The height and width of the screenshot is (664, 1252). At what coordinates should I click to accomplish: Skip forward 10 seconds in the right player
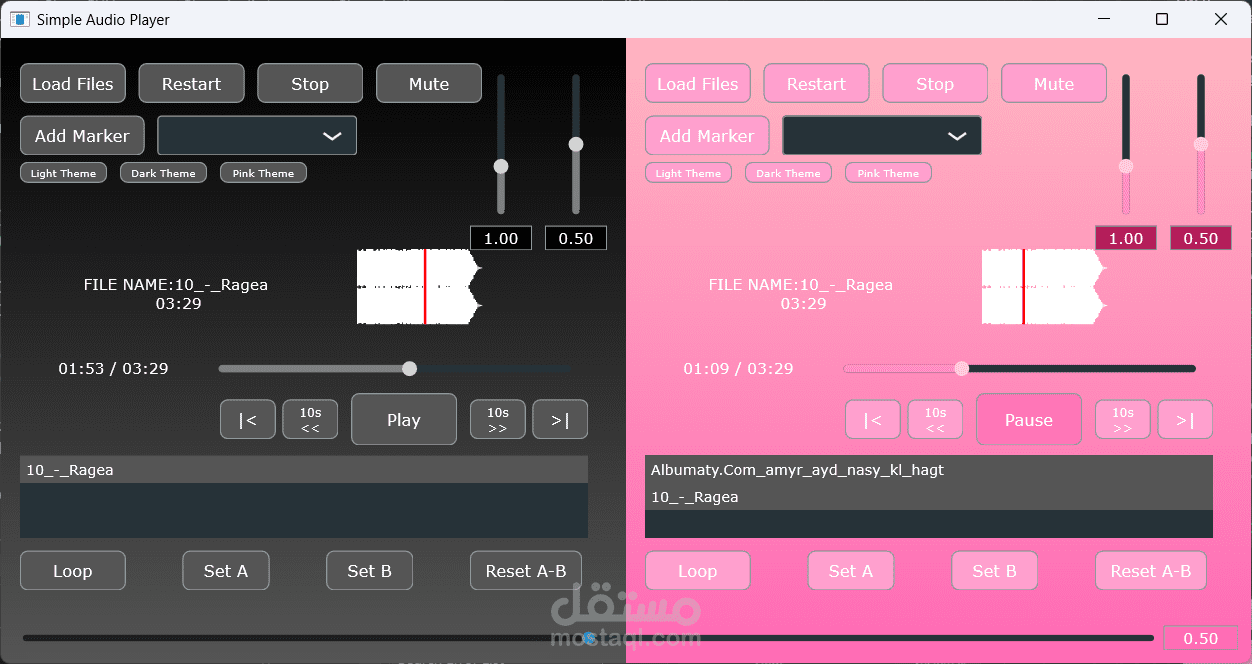coord(1122,419)
